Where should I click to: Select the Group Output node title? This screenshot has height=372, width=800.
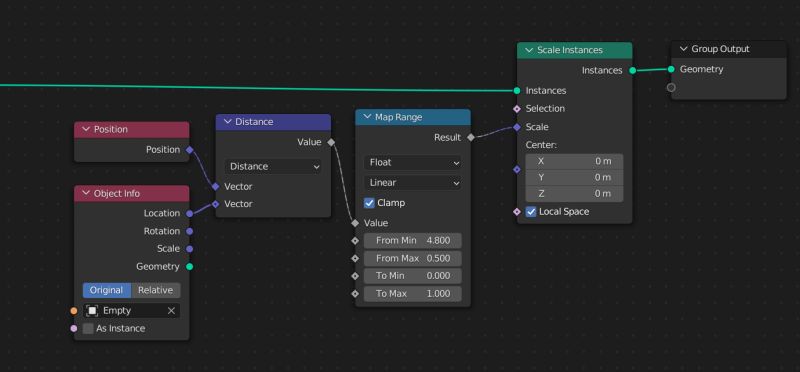720,49
